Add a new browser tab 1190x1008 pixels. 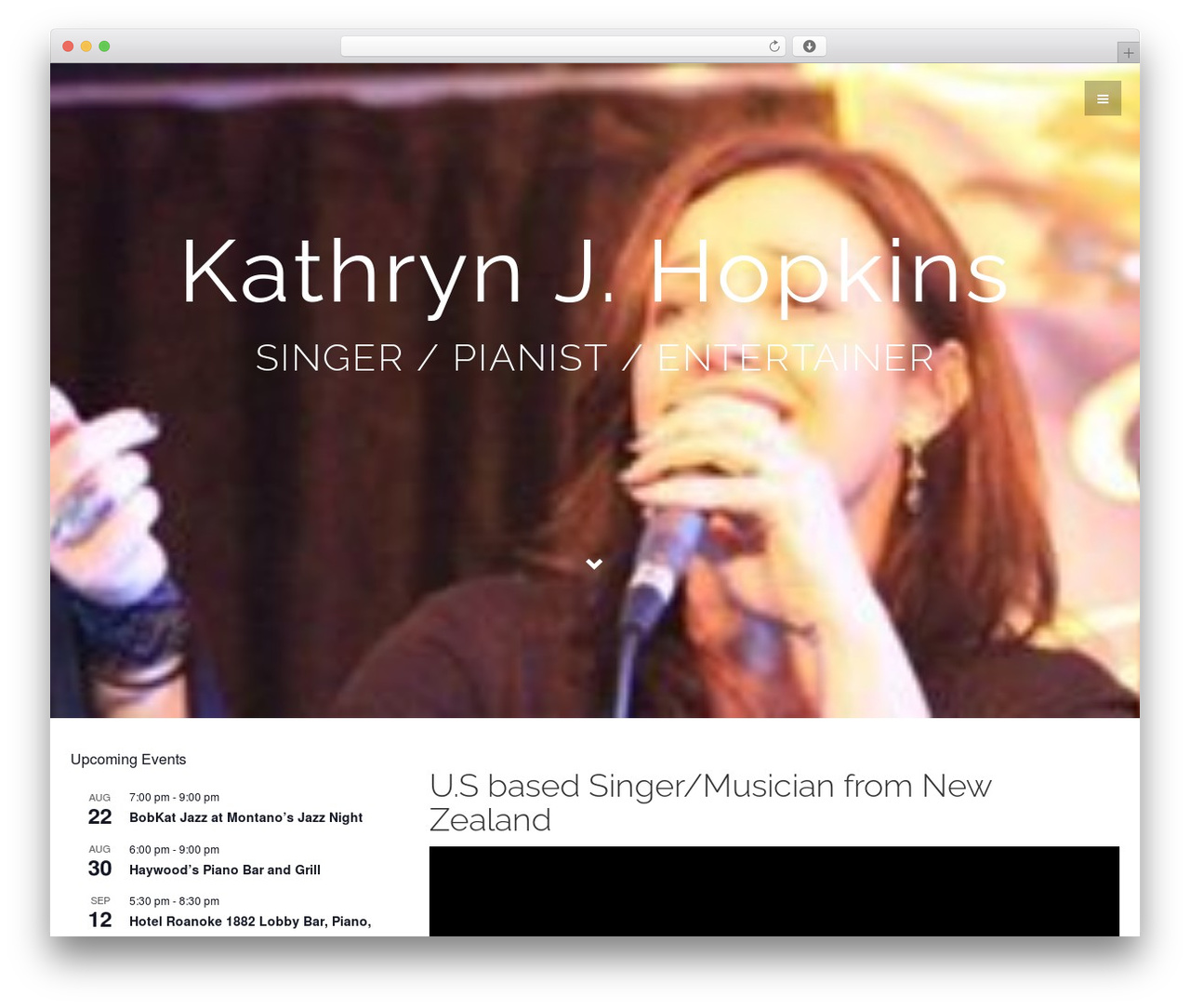point(1128,53)
